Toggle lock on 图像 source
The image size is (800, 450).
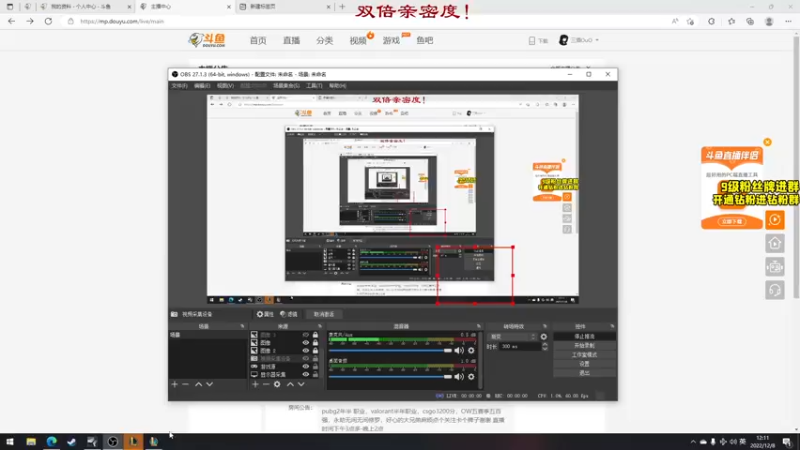pyautogui.click(x=315, y=343)
